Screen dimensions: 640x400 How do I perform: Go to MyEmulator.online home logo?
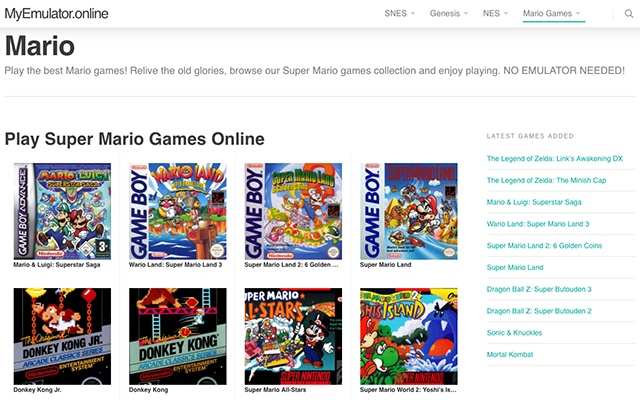(56, 14)
